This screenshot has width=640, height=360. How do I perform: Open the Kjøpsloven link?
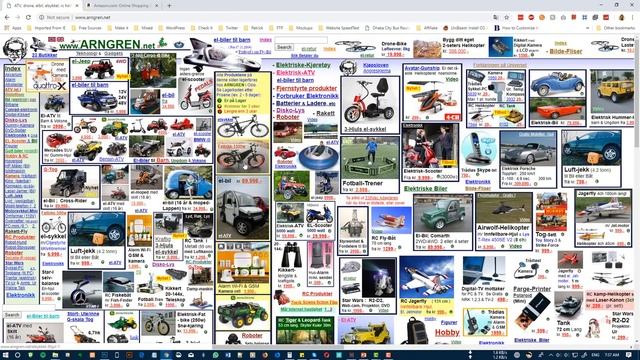pyautogui.click(x=376, y=65)
